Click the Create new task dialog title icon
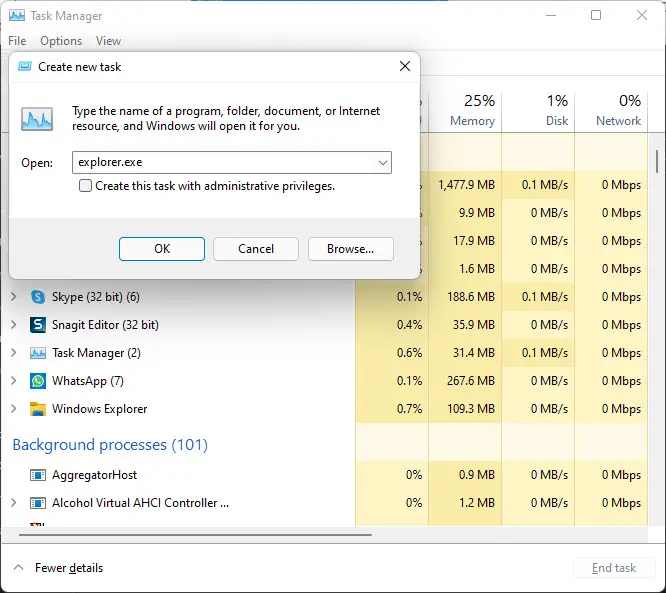Image resolution: width=666 pixels, height=593 pixels. [x=25, y=66]
